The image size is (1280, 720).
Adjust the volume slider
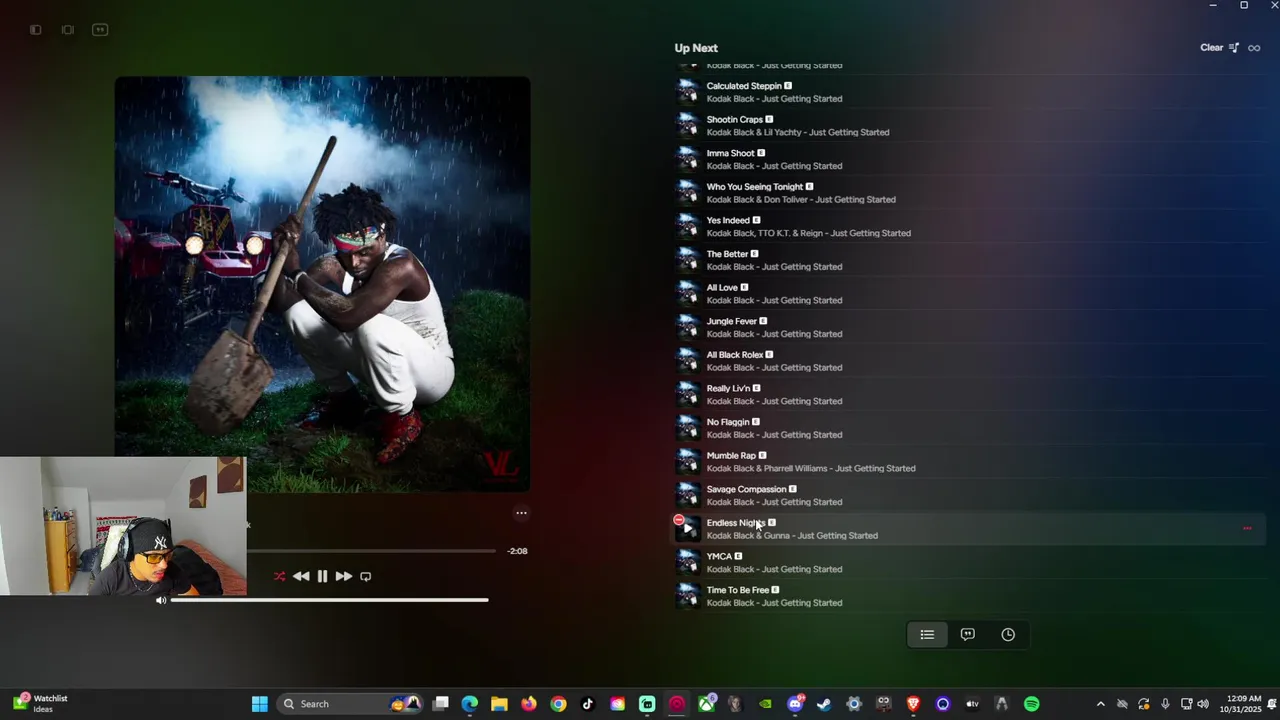[330, 600]
